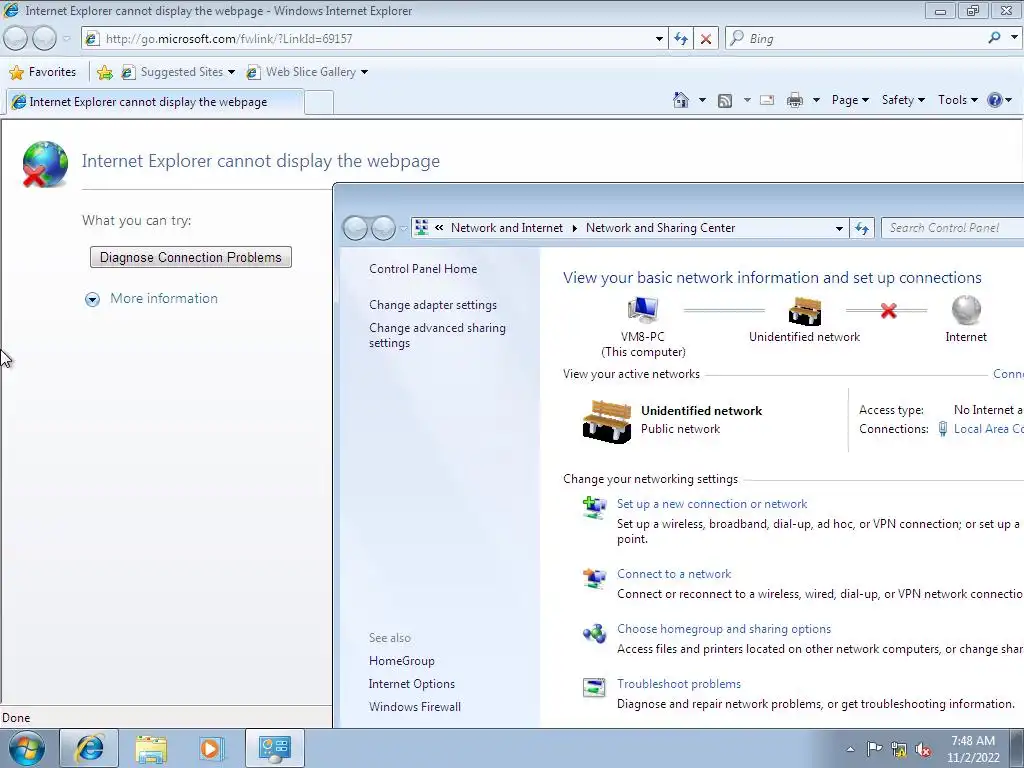Open the Print dropdown arrow
The image size is (1024, 768).
click(816, 100)
